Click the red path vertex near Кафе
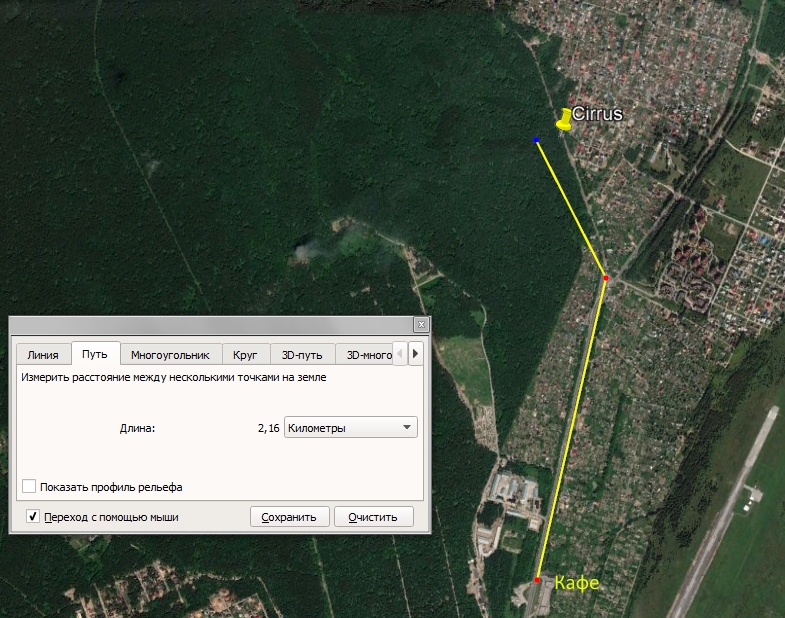Image resolution: width=785 pixels, height=618 pixels. coord(537,580)
